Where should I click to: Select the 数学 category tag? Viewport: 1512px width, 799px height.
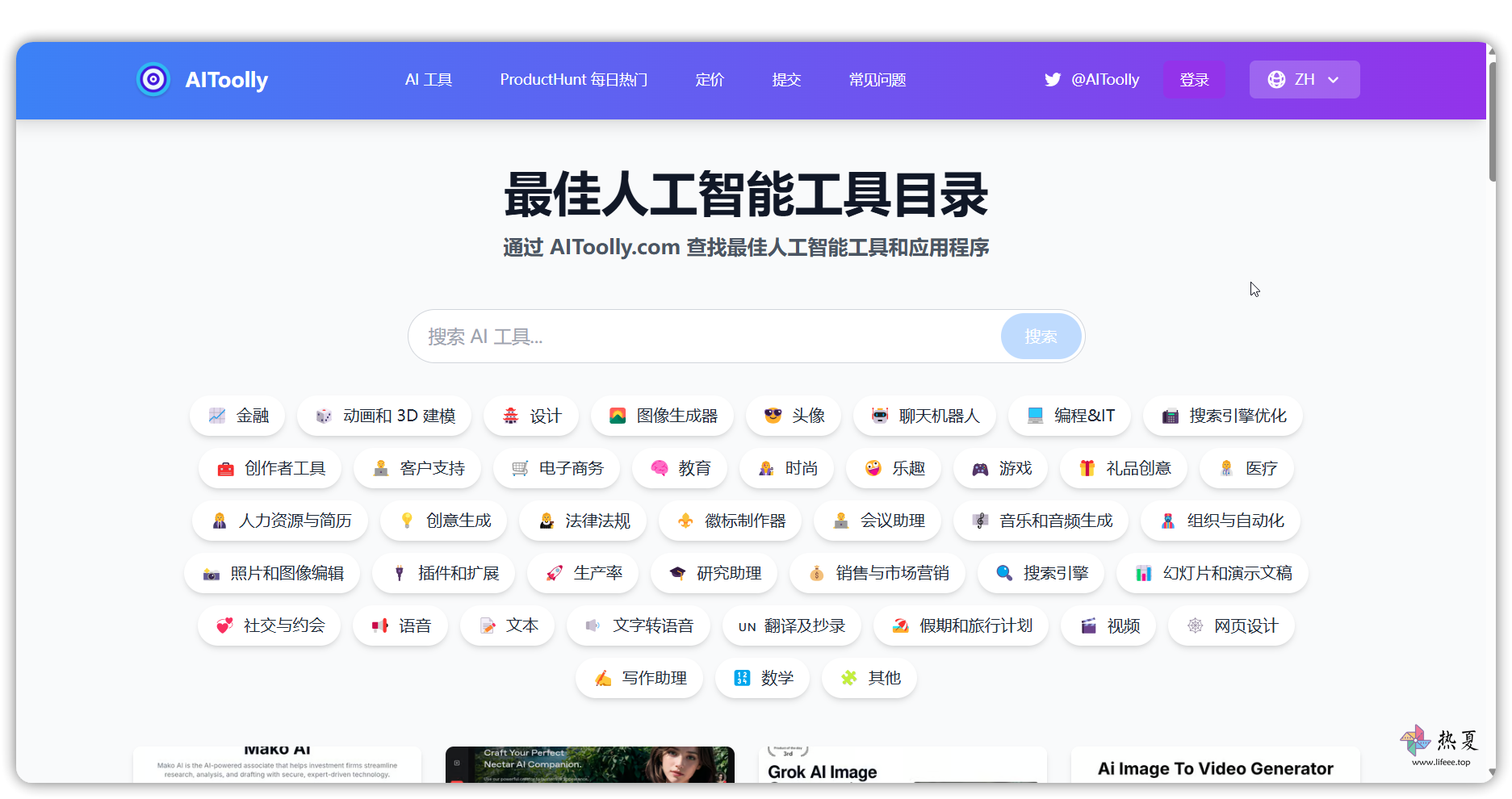pos(763,678)
